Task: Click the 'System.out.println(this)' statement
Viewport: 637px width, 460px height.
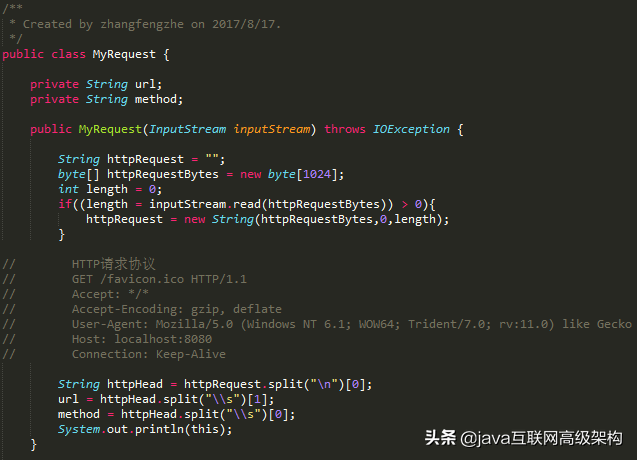Action: tap(145, 429)
